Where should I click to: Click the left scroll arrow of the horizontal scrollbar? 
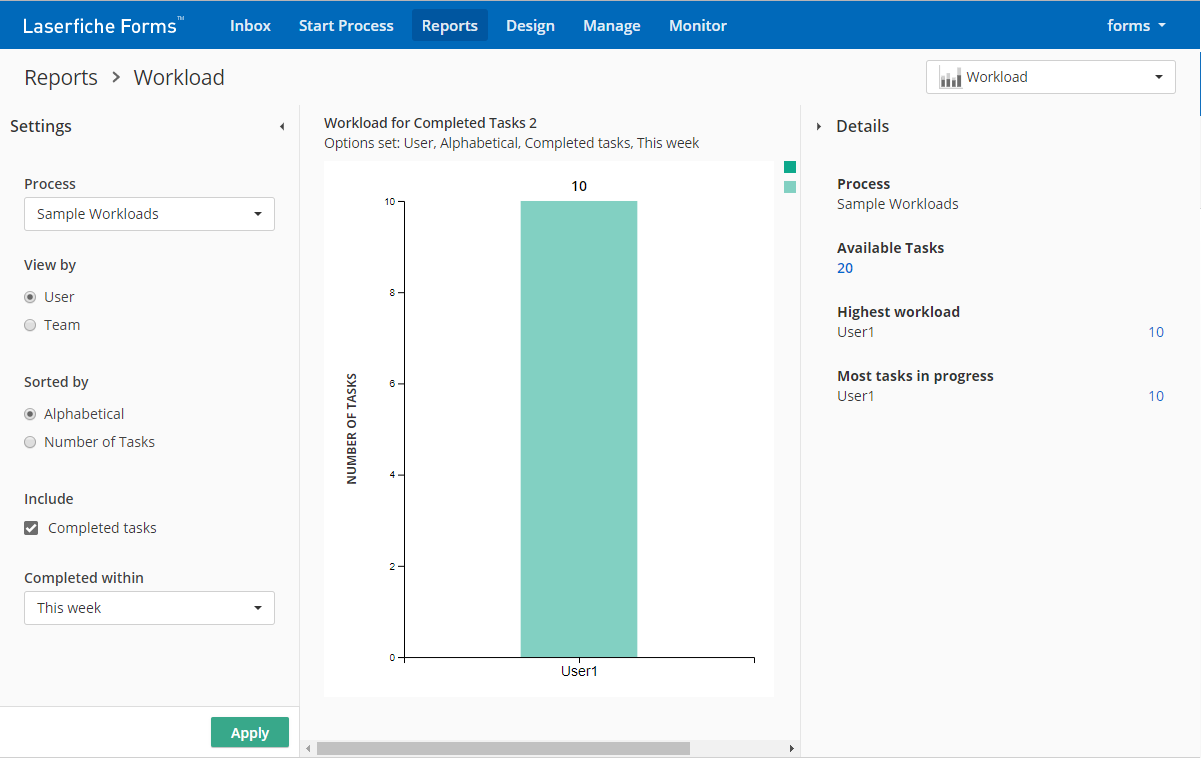(309, 748)
